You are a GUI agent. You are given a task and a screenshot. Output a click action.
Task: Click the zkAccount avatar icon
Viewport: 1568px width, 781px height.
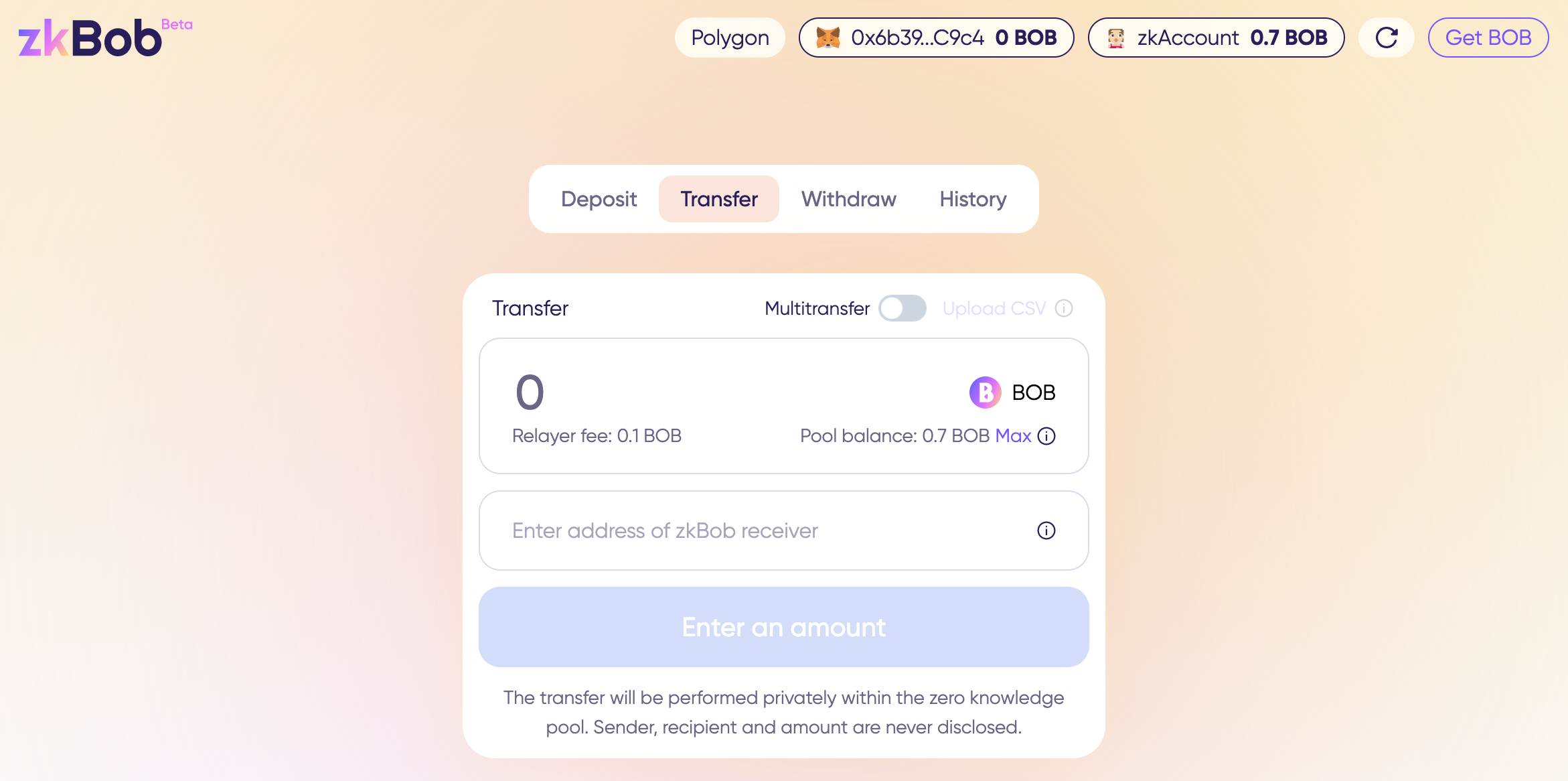(1116, 38)
